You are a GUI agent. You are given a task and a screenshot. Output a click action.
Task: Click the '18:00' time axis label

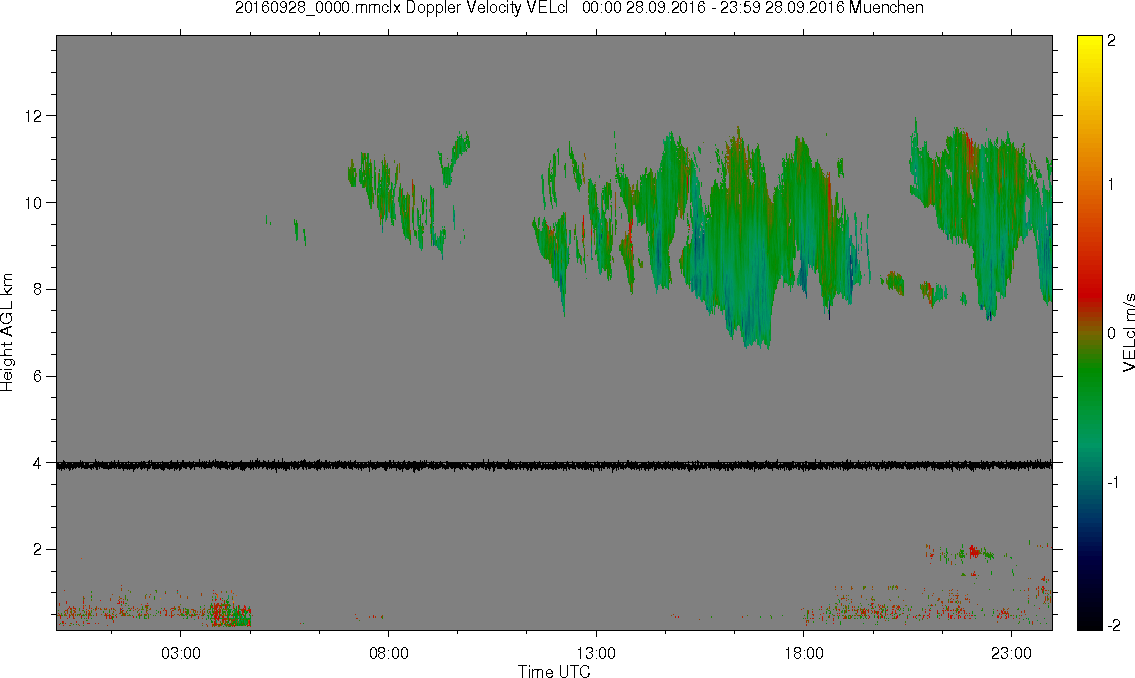[x=803, y=653]
